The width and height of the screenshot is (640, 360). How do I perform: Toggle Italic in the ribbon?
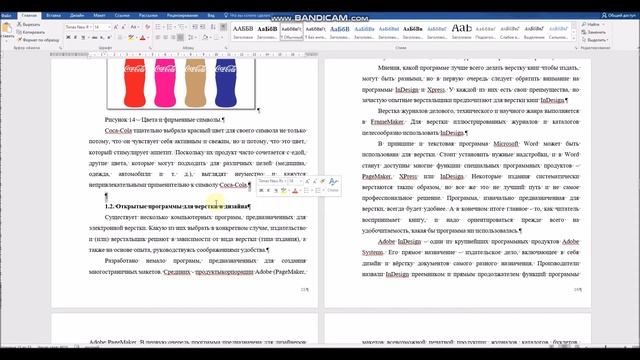click(x=76, y=38)
